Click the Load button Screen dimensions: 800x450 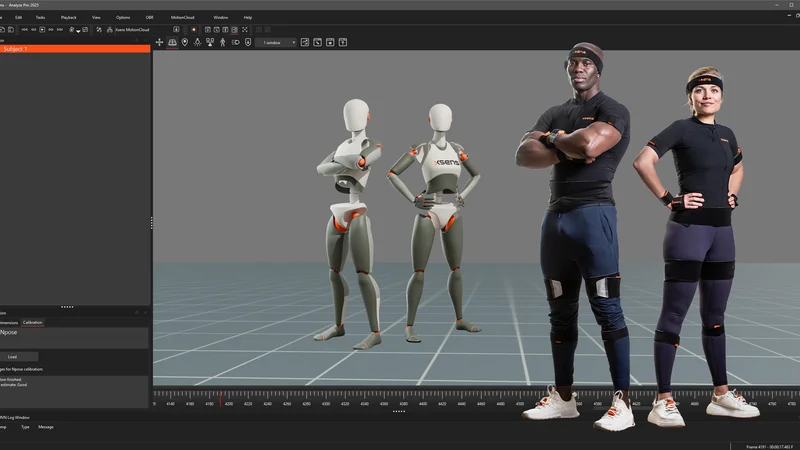point(12,357)
